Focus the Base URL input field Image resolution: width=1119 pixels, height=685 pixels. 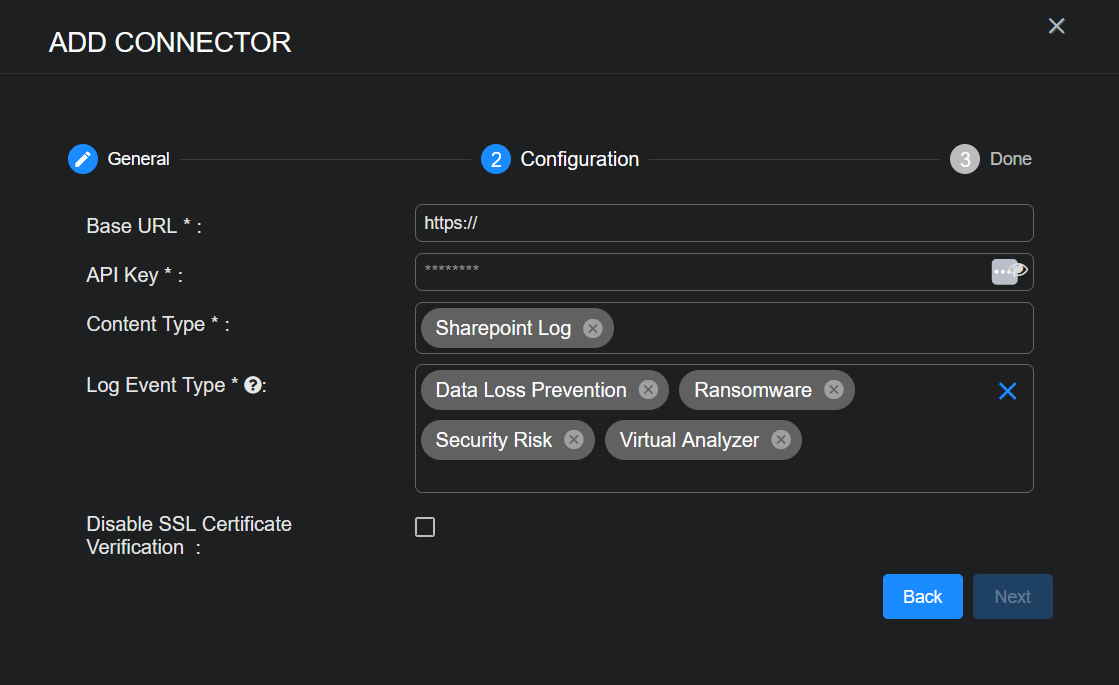[x=723, y=223]
